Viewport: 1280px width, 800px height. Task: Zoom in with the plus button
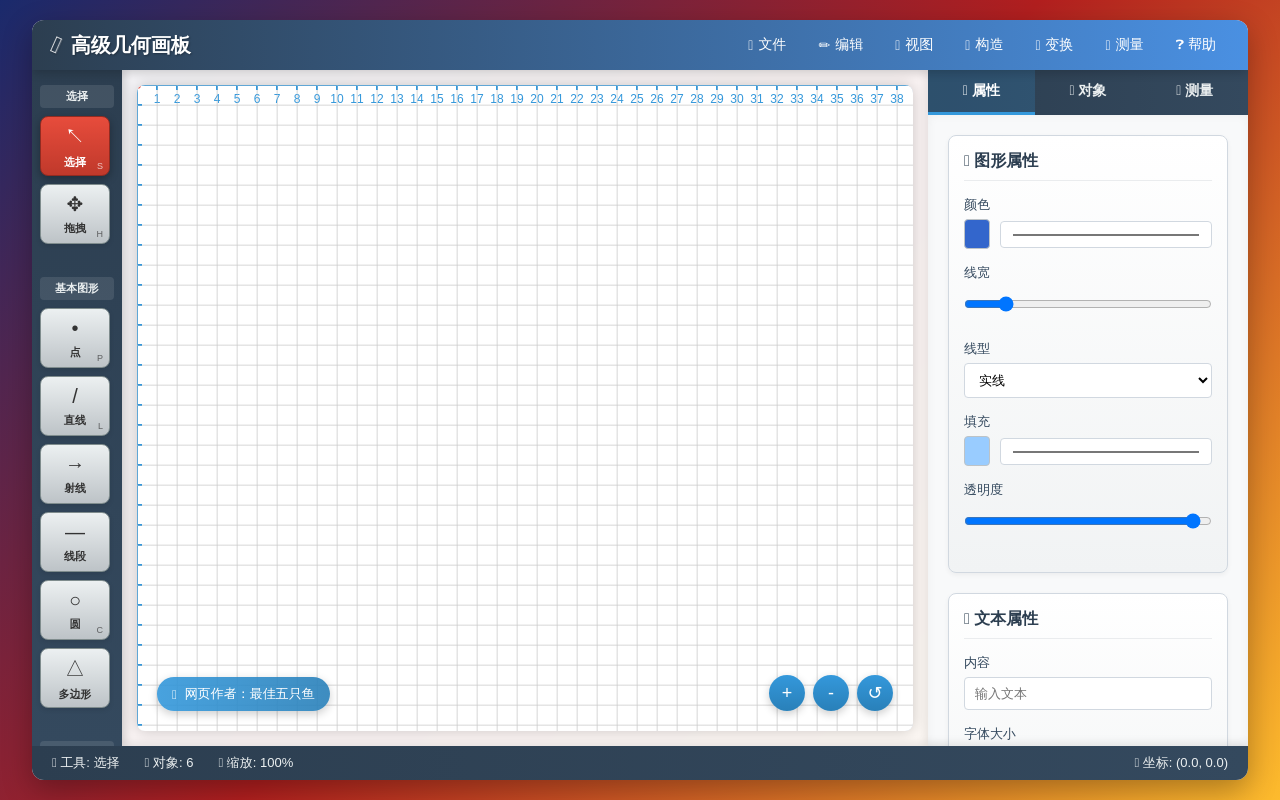click(787, 693)
